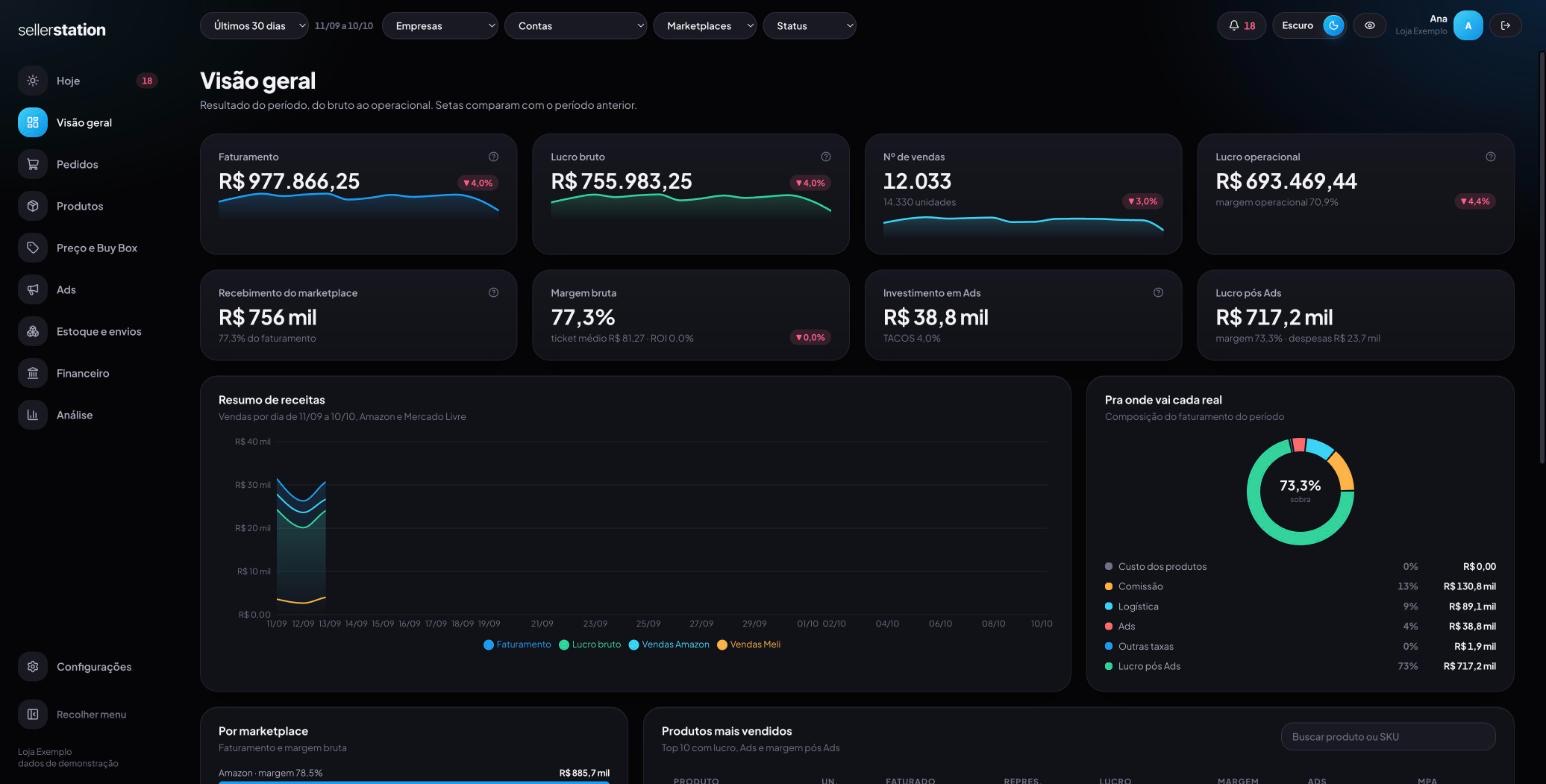Open the Configurações link label
Screen dimensions: 1546x784
pos(94,667)
